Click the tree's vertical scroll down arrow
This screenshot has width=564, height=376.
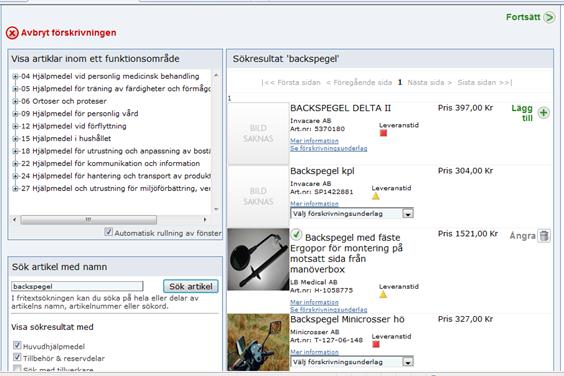point(216,209)
